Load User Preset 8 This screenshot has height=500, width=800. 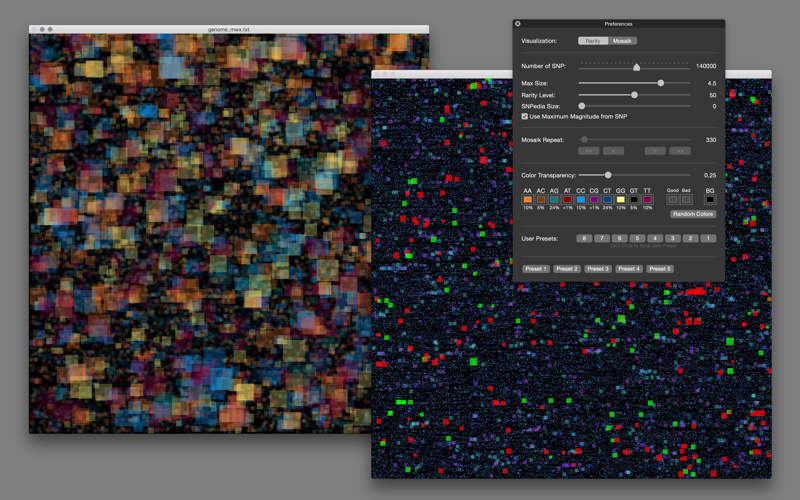point(584,238)
